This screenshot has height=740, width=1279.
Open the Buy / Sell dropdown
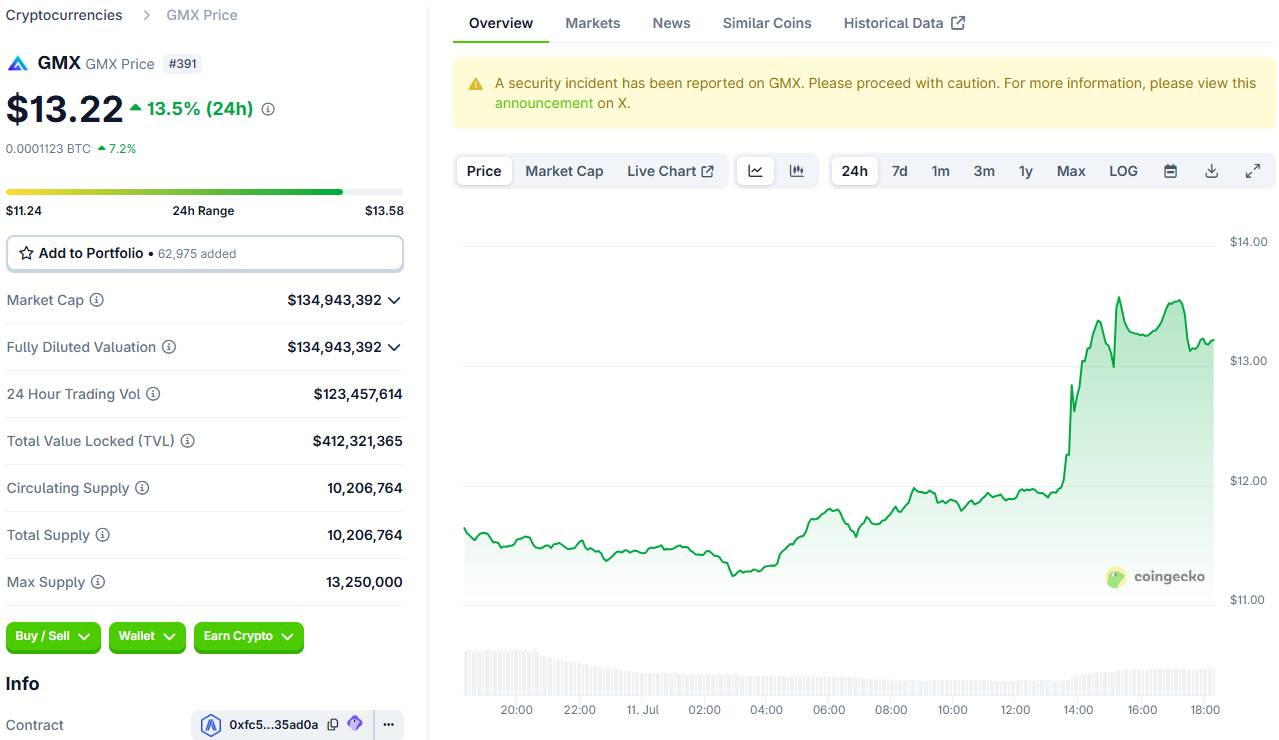pos(54,637)
